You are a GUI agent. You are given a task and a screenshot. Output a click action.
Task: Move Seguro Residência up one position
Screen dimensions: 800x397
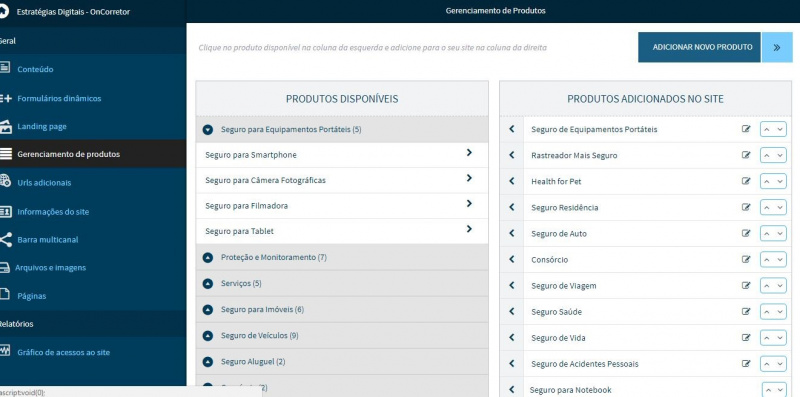coord(767,207)
